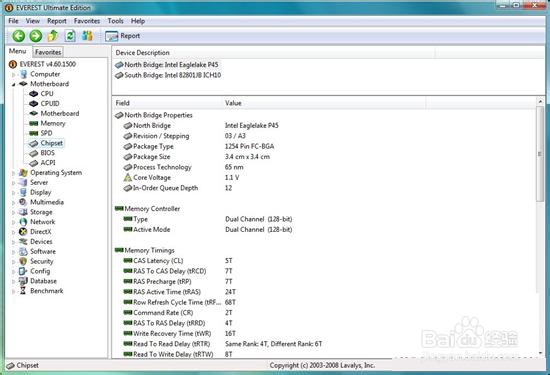
Task: Click the Memory Controller section header
Action: (148, 209)
